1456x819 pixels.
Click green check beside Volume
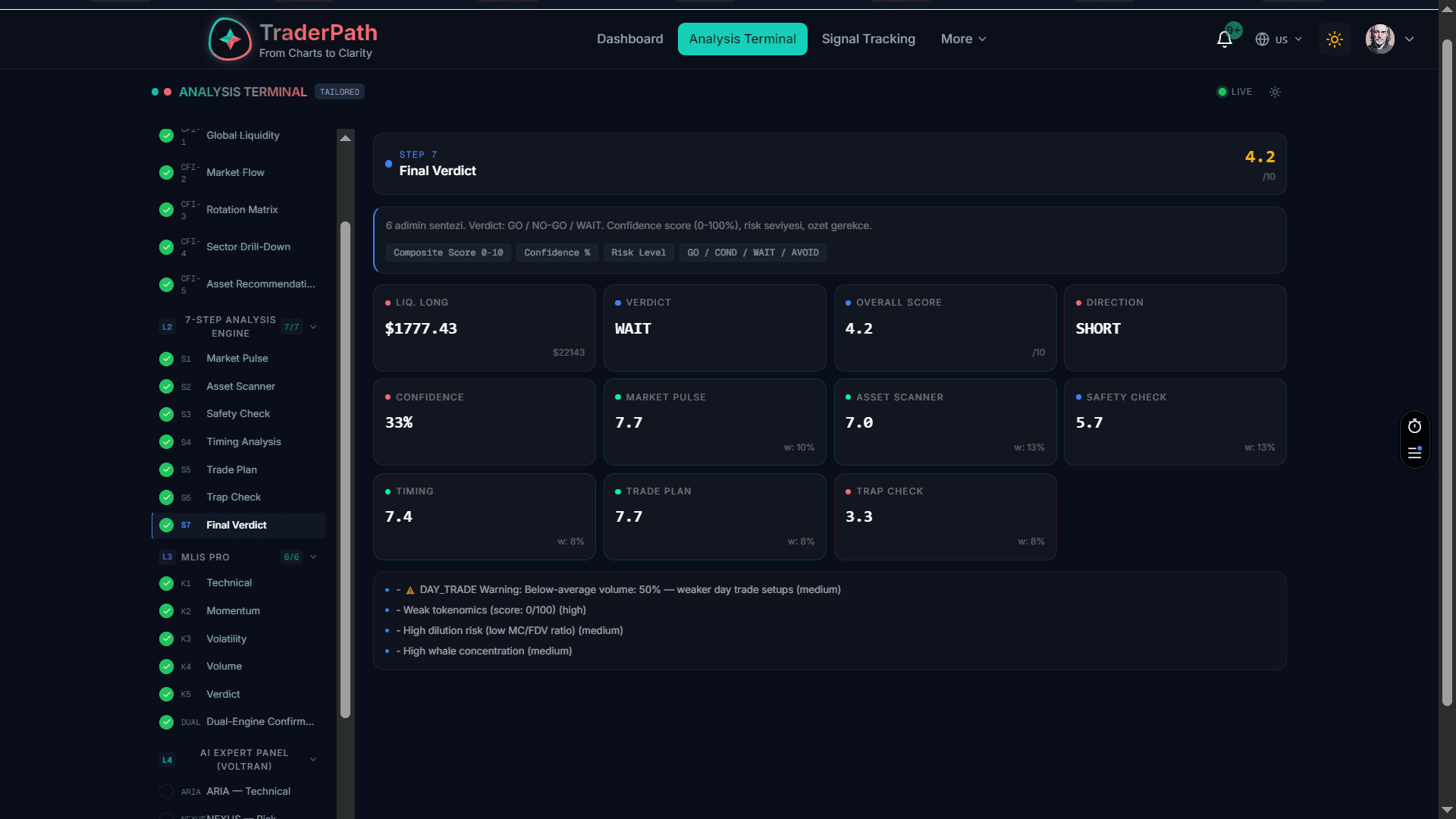[167, 667]
